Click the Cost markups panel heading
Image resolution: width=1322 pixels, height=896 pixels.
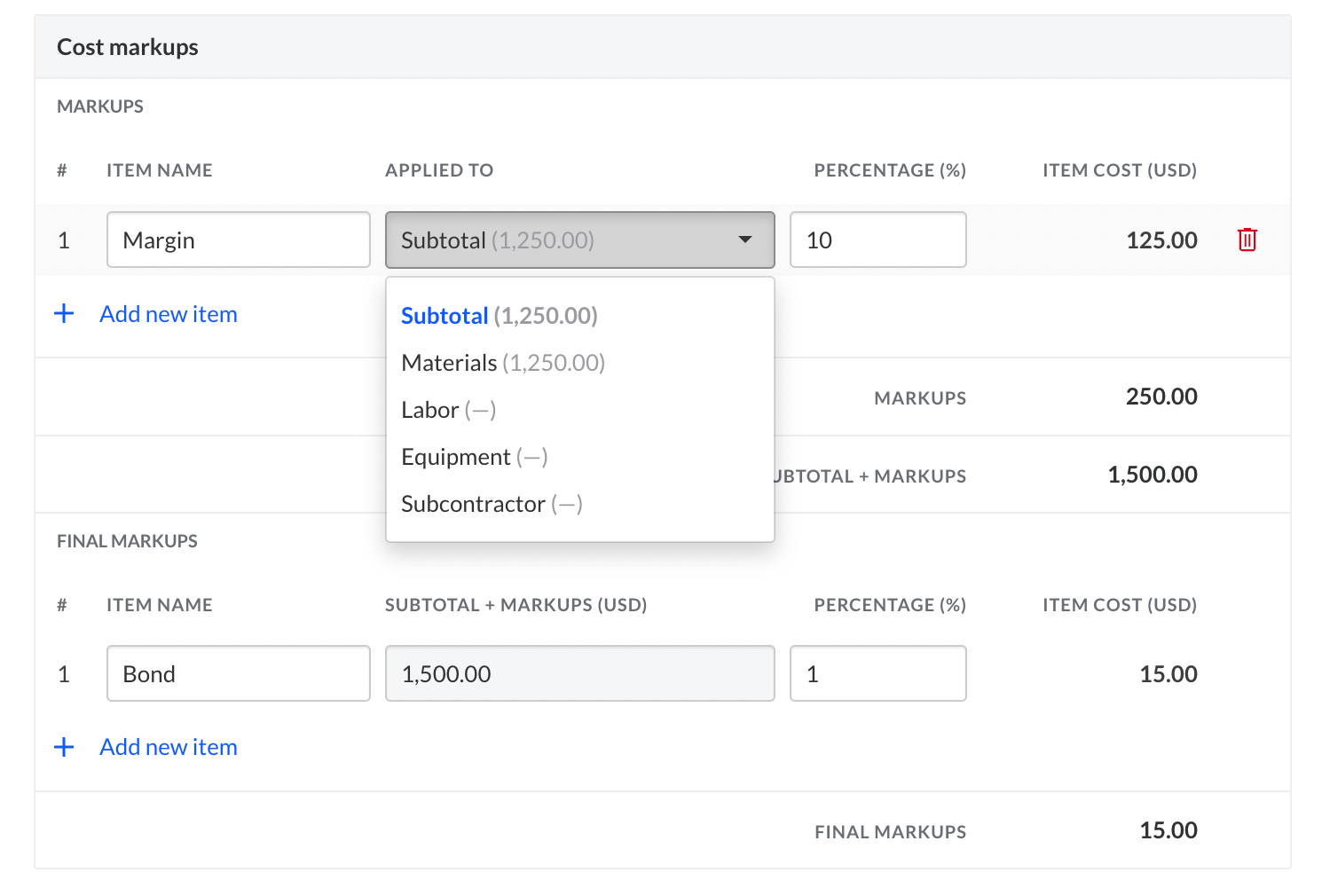(128, 47)
